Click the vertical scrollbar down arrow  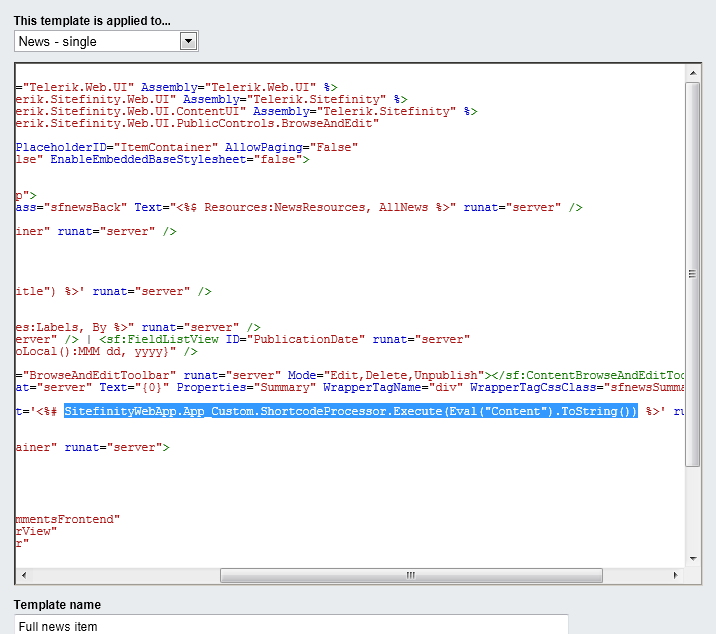tap(692, 558)
